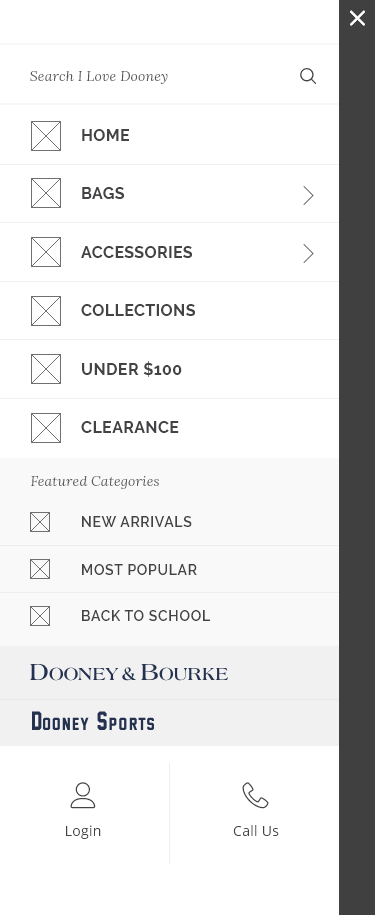Click the icon beside Back to School
This screenshot has width=375, height=915.
click(x=40, y=616)
